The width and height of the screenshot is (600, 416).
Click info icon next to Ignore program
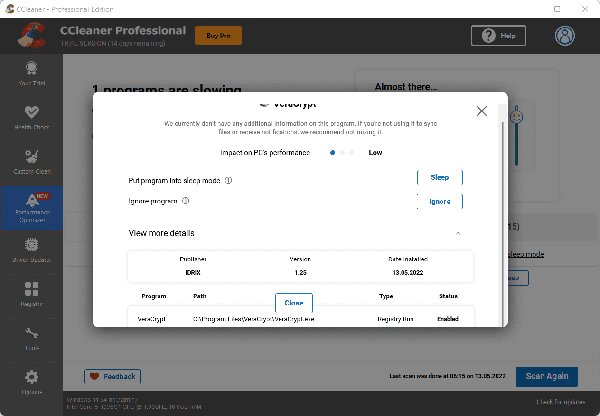point(186,201)
